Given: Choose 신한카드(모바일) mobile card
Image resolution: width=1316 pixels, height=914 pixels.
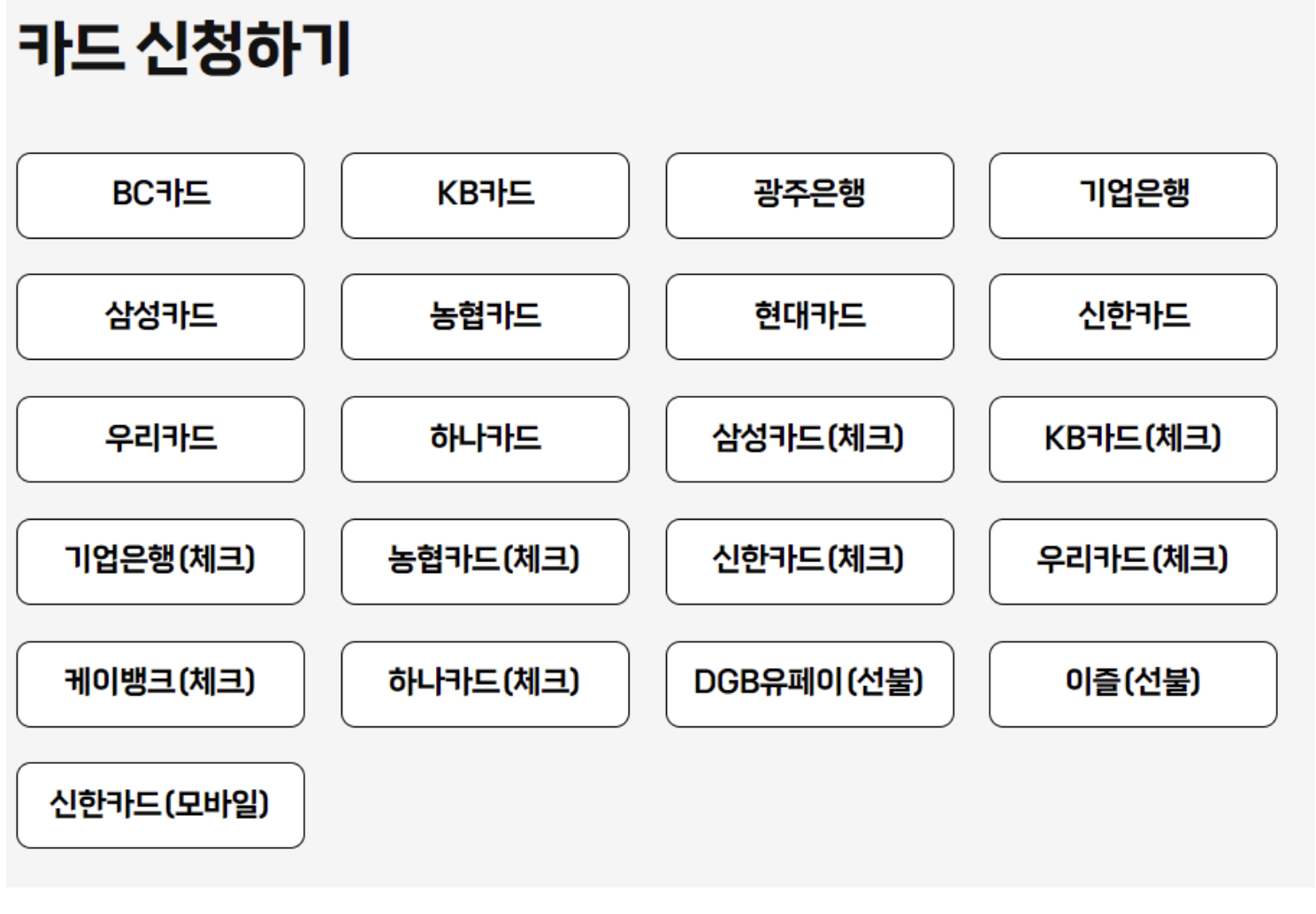Looking at the screenshot, I should coord(159,805).
